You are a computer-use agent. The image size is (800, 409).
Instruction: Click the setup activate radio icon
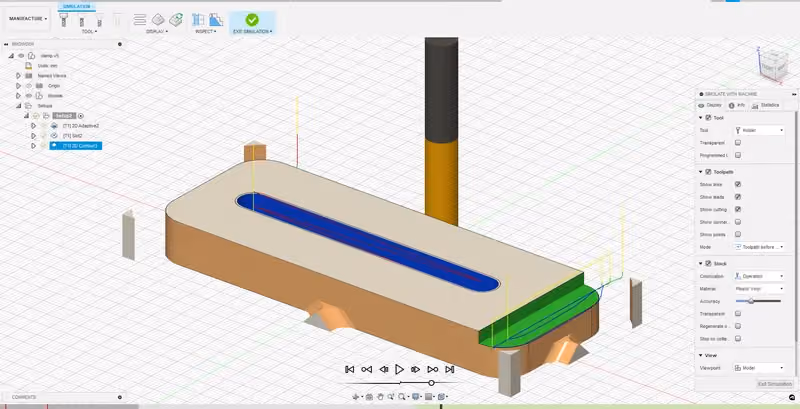tap(81, 116)
